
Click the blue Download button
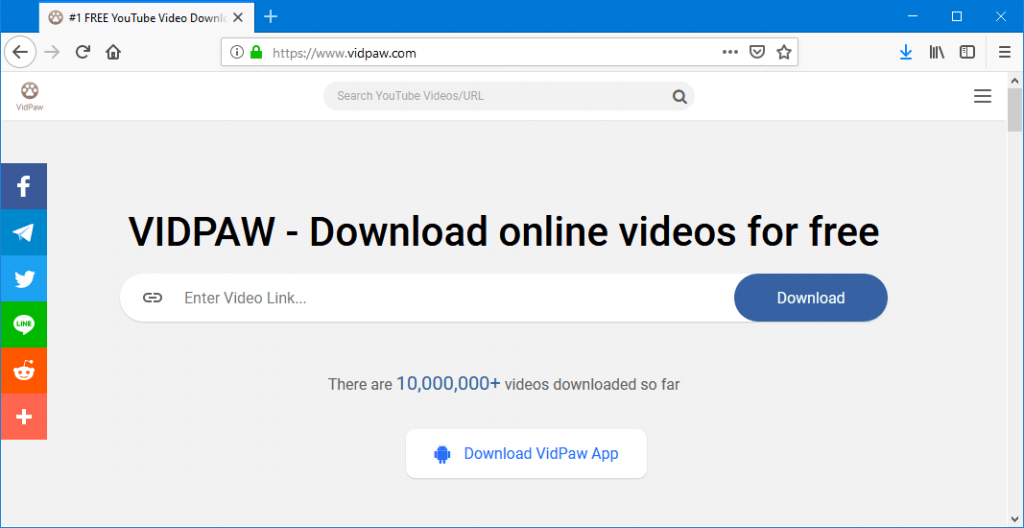click(810, 298)
